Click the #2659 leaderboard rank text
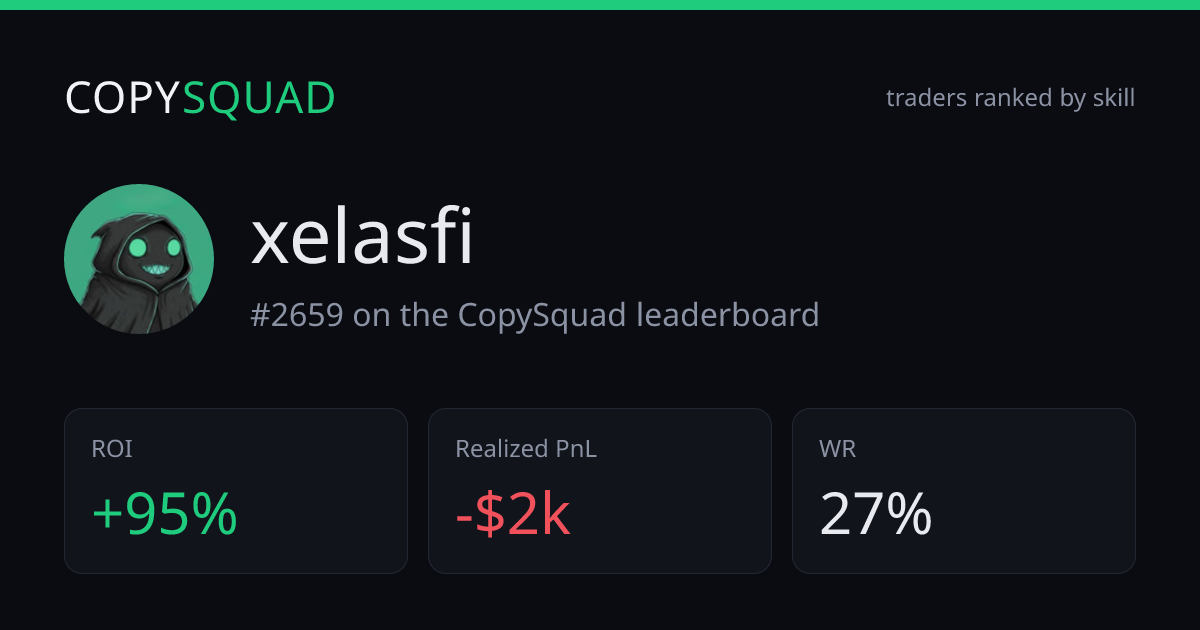The height and width of the screenshot is (630, 1200). 297,315
